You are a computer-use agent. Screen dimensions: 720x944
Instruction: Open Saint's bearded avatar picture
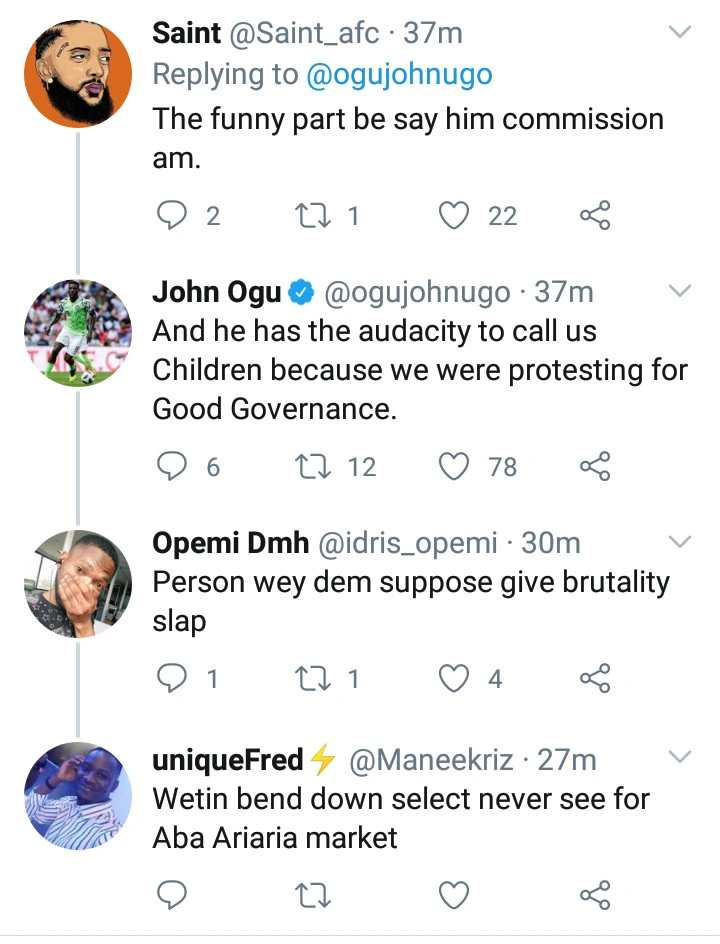click(x=77, y=75)
